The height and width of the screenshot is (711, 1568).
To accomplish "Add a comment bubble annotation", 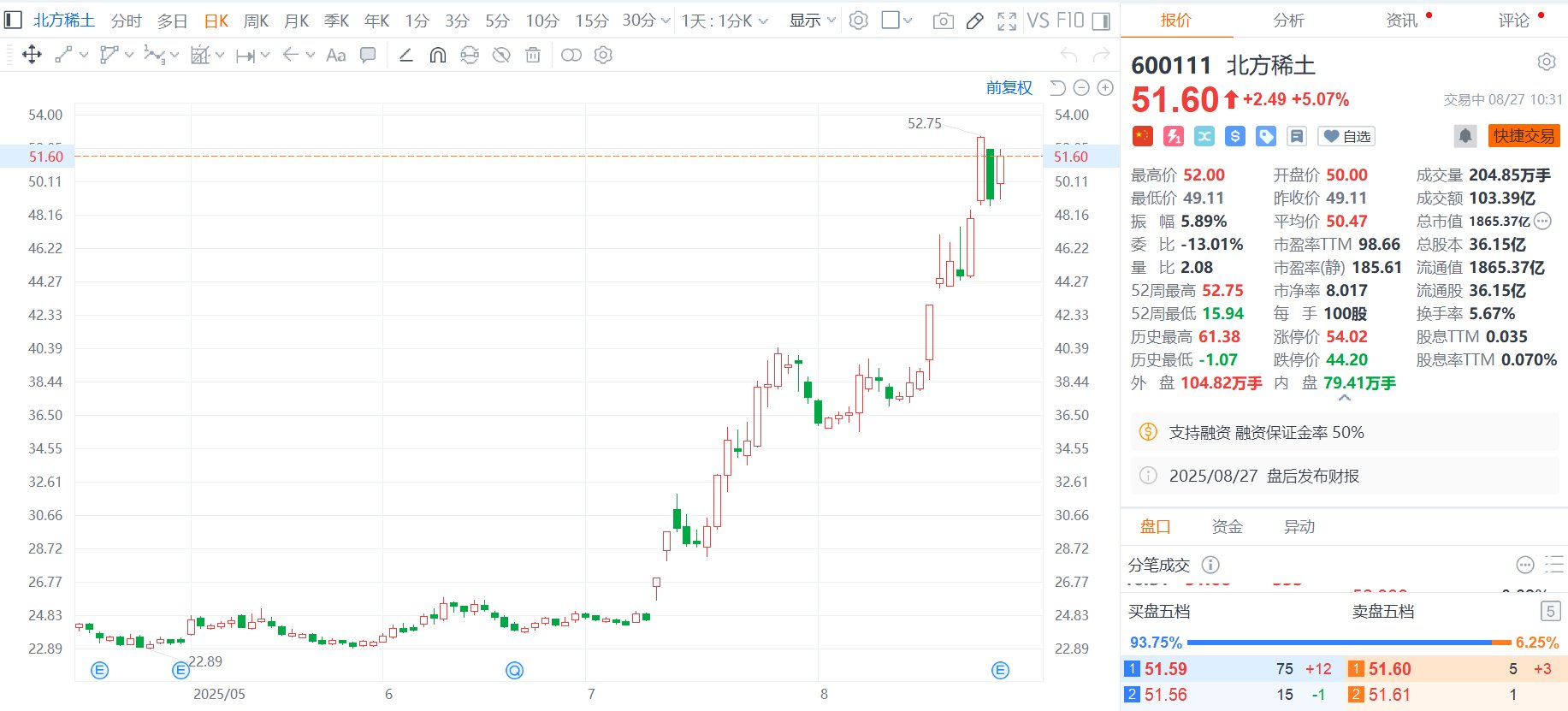I will [368, 55].
